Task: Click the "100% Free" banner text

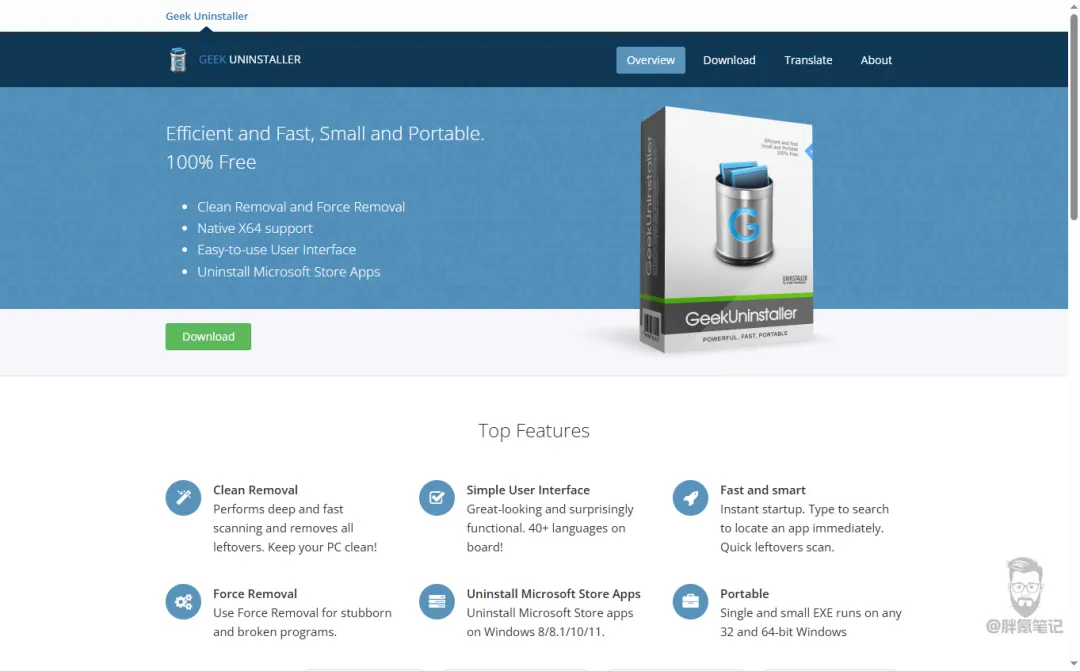Action: pyautogui.click(x=211, y=162)
